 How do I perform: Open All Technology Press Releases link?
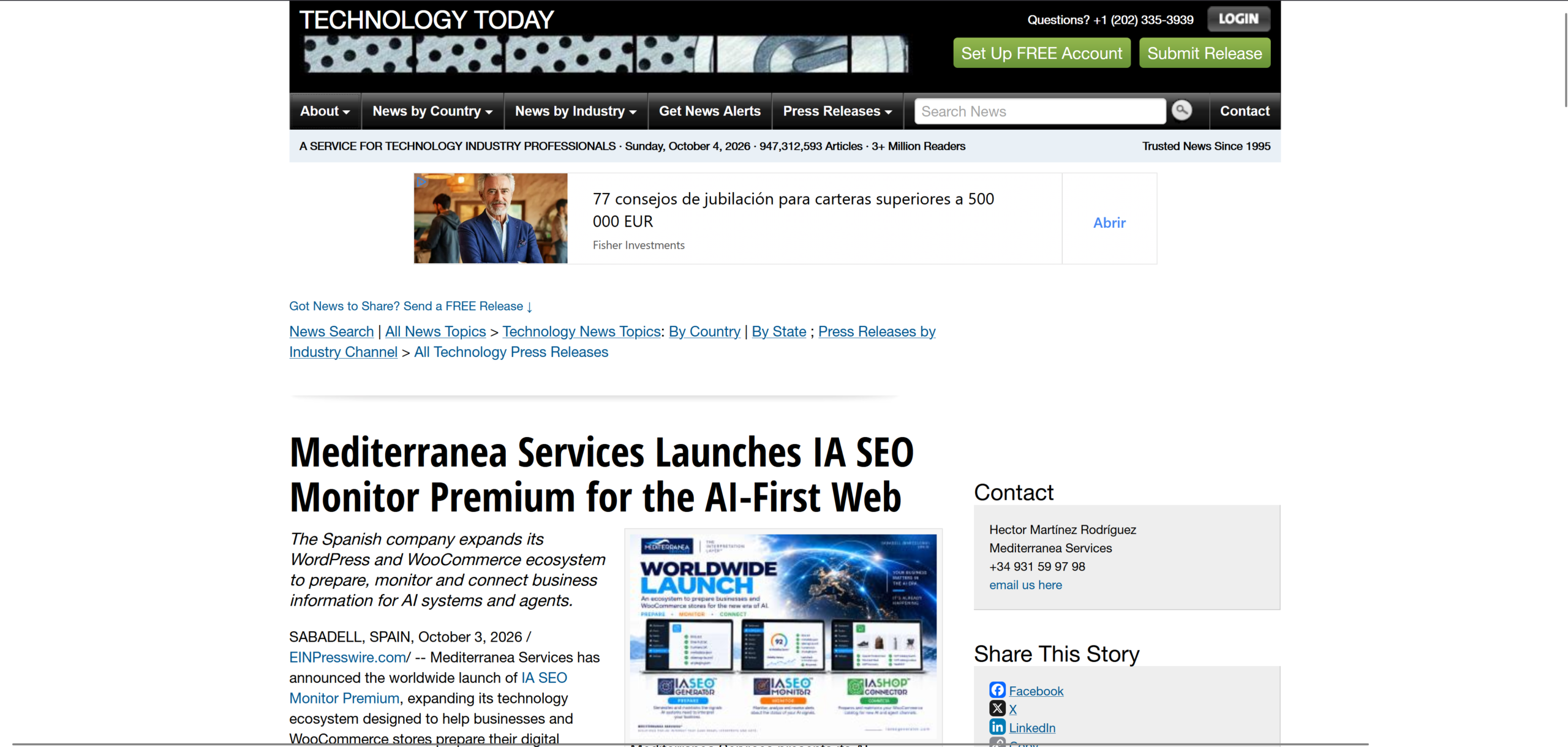click(511, 352)
